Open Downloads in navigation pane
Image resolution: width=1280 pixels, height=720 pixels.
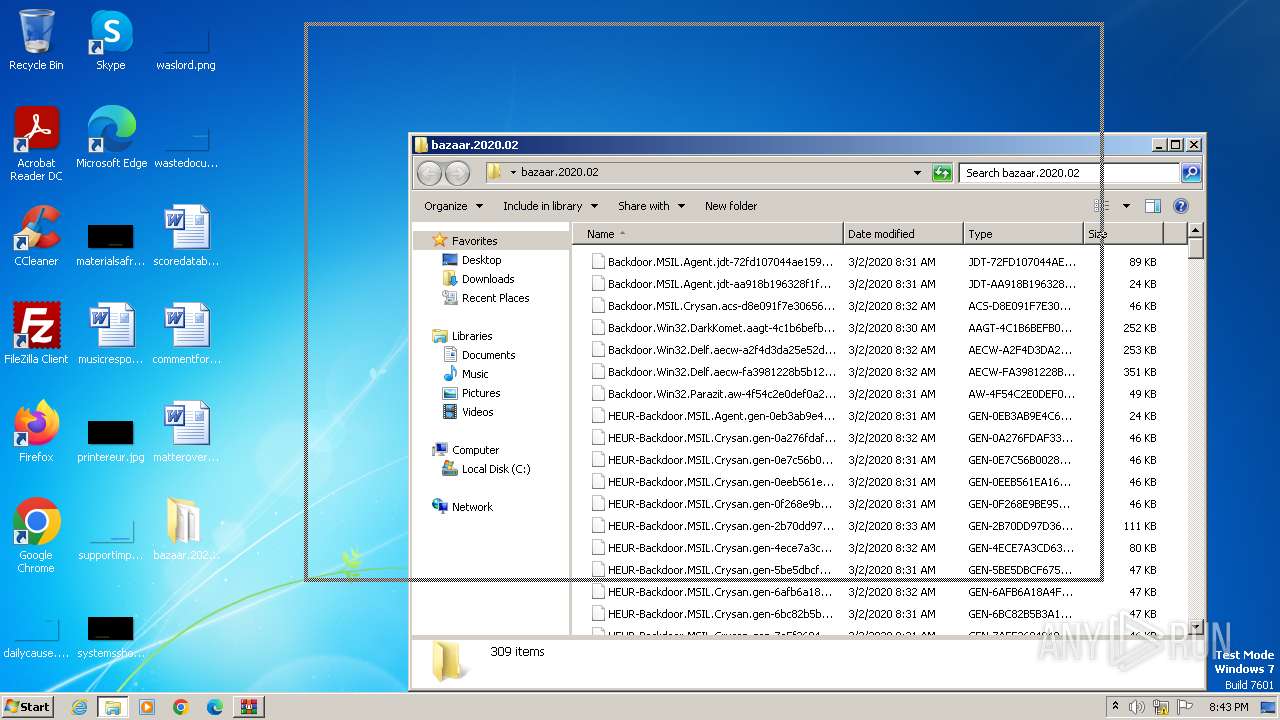488,279
